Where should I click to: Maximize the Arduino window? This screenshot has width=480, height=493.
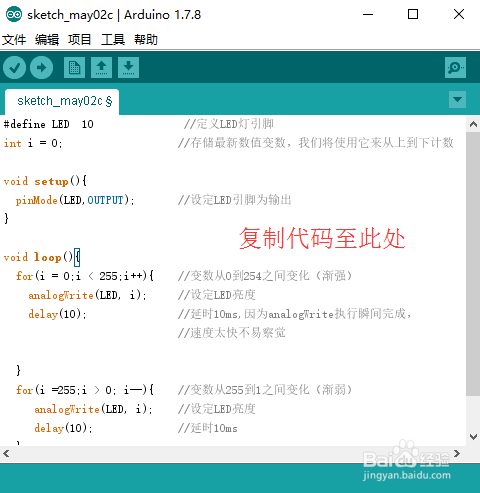(x=413, y=14)
